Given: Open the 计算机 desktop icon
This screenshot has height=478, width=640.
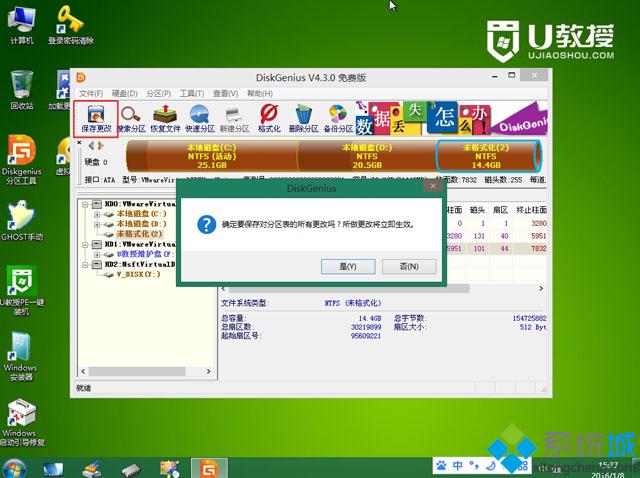Looking at the screenshot, I should click(x=22, y=25).
